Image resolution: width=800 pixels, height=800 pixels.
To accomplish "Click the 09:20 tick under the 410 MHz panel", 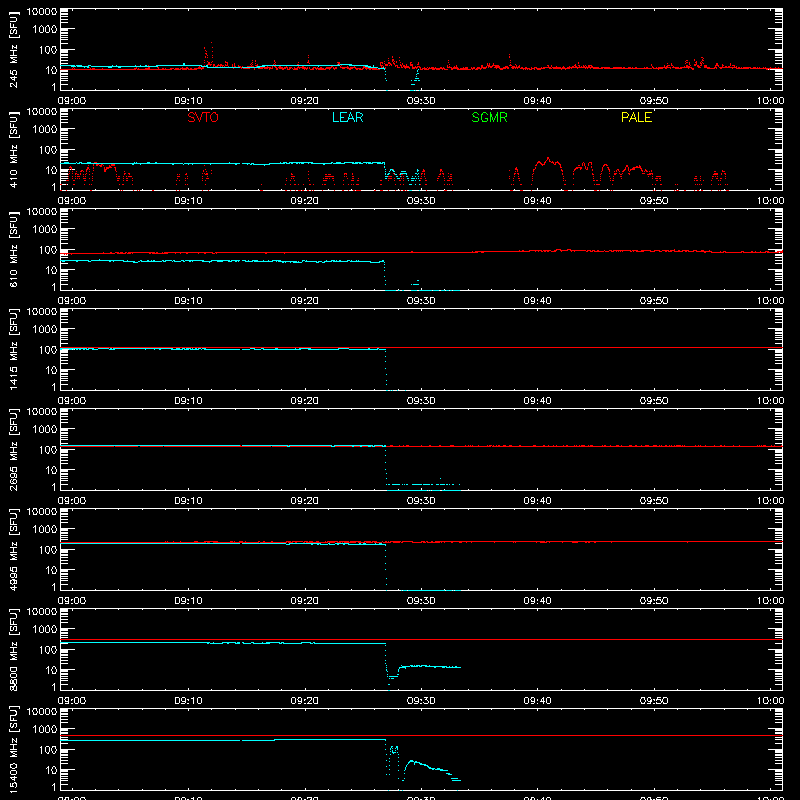I will (x=305, y=201).
